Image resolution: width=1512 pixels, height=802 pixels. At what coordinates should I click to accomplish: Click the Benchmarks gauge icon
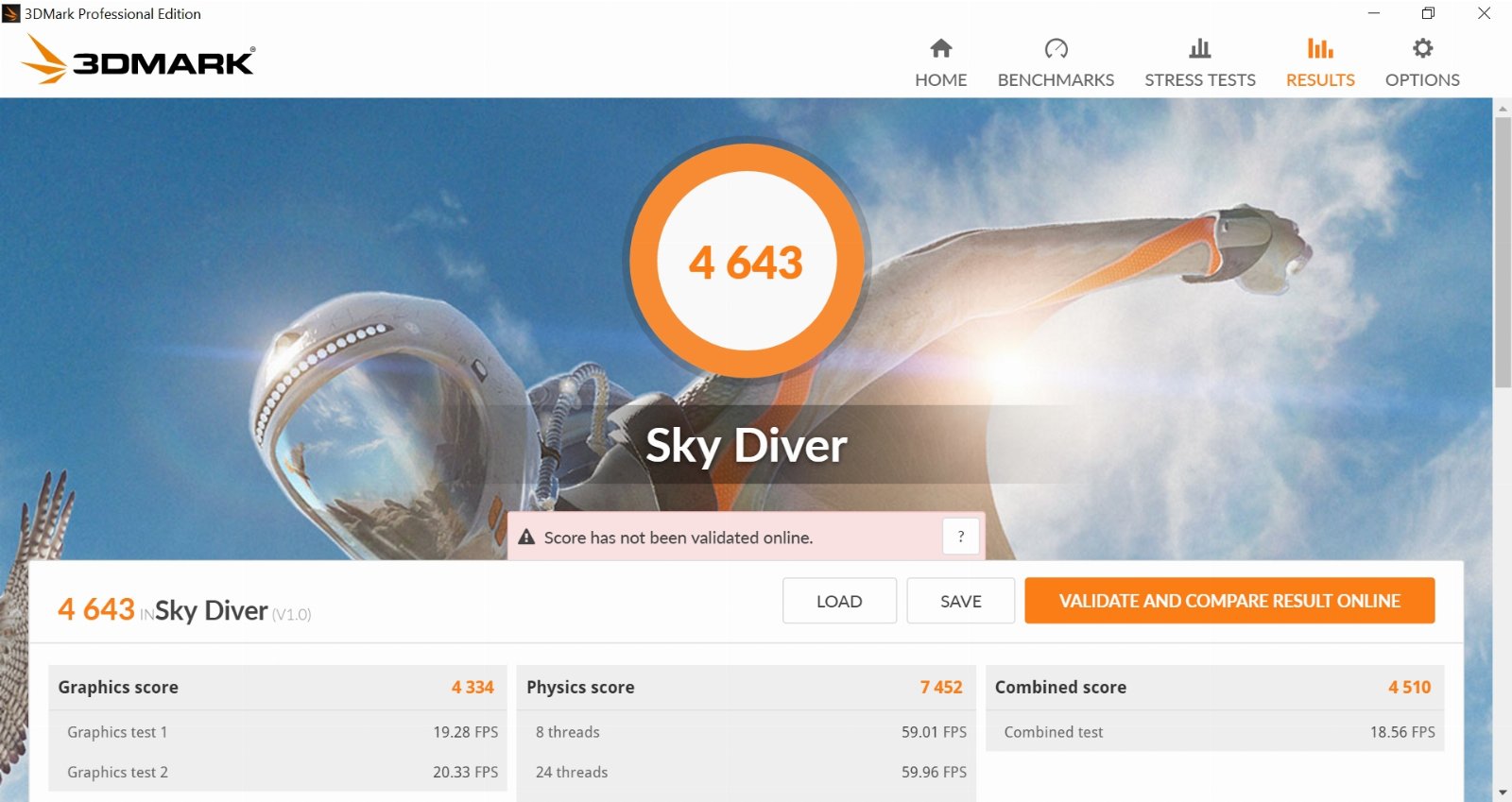coord(1056,48)
